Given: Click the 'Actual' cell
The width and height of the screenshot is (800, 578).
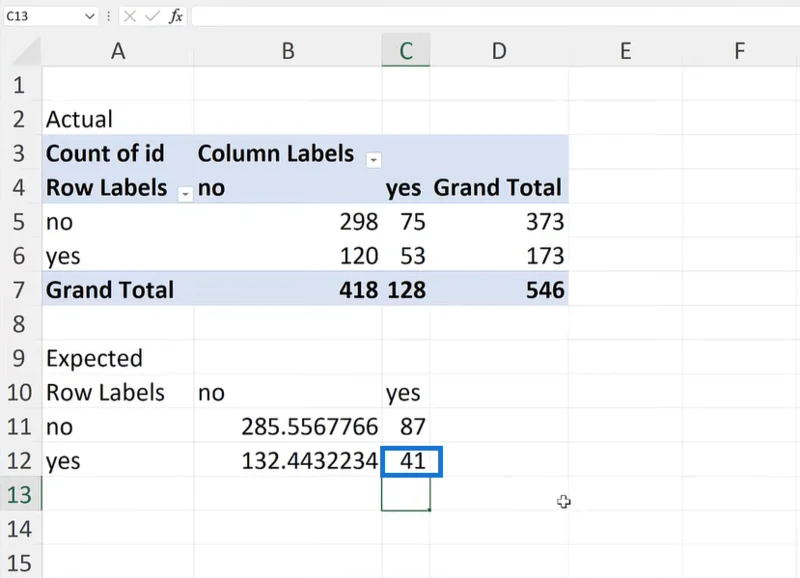Looking at the screenshot, I should (x=118, y=119).
